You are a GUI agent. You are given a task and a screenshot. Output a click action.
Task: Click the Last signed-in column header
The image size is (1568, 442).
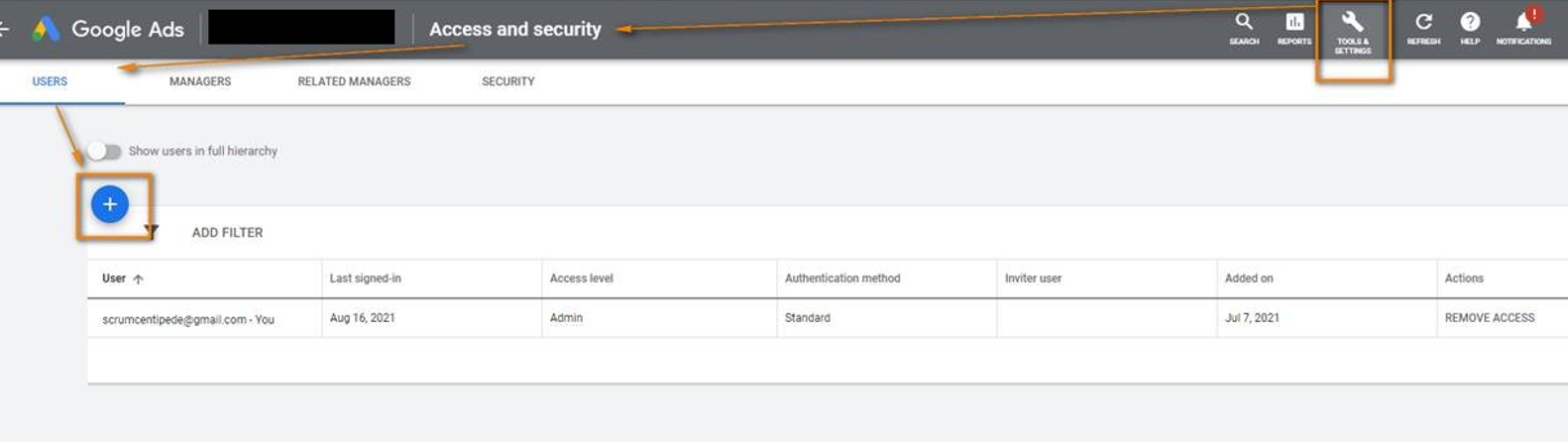[x=365, y=278]
